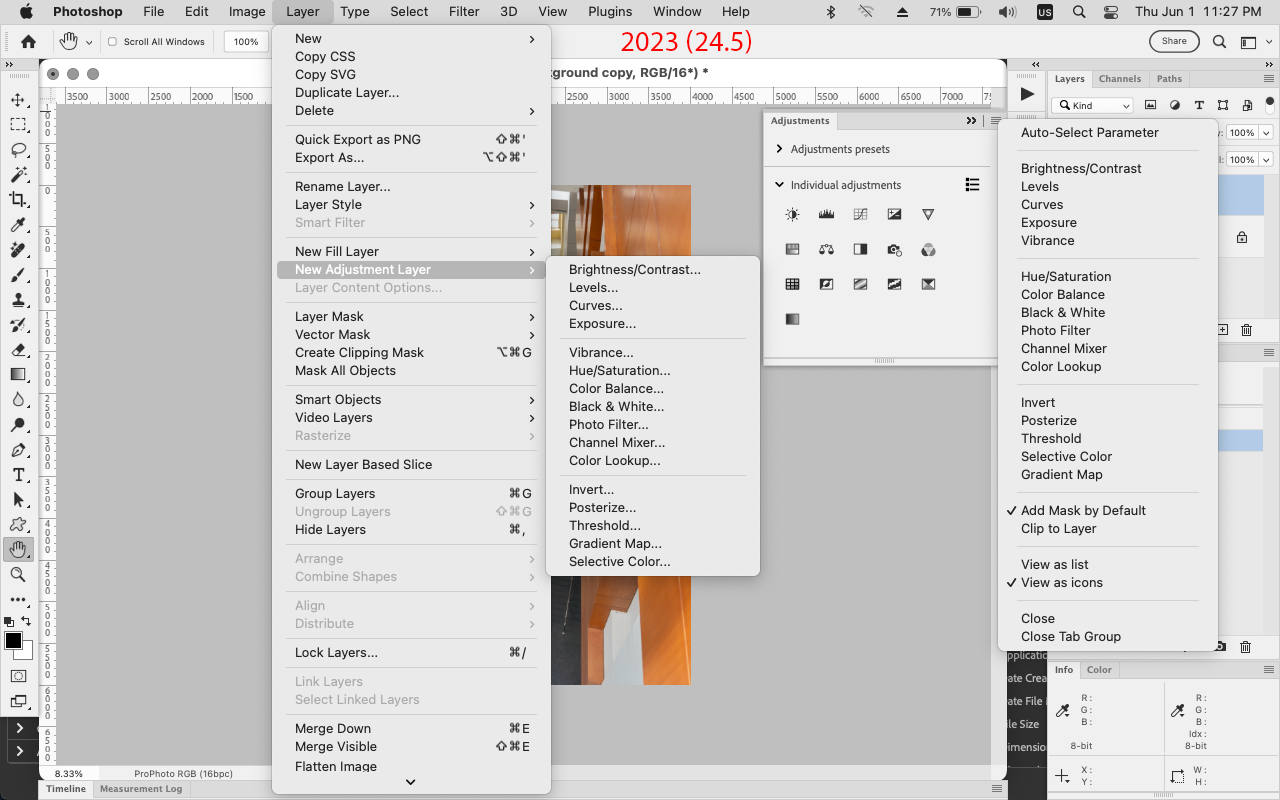Click the Share button
Screen dimensions: 1280x800
[1174, 41]
